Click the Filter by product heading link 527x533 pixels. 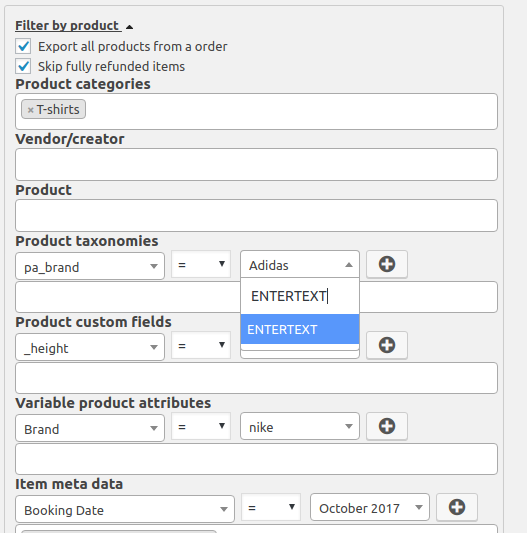(67, 25)
